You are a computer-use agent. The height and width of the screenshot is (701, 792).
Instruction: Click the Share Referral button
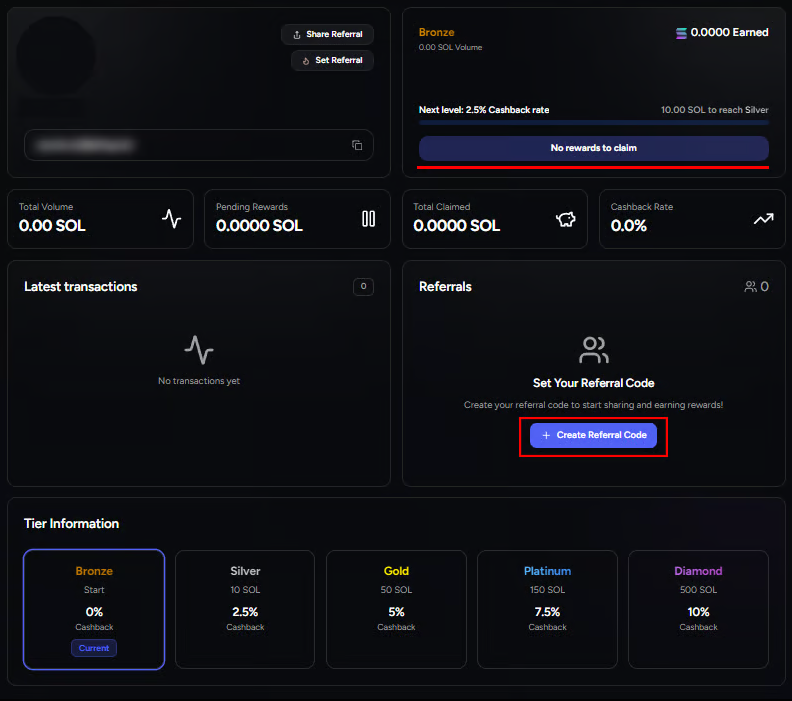click(x=327, y=34)
